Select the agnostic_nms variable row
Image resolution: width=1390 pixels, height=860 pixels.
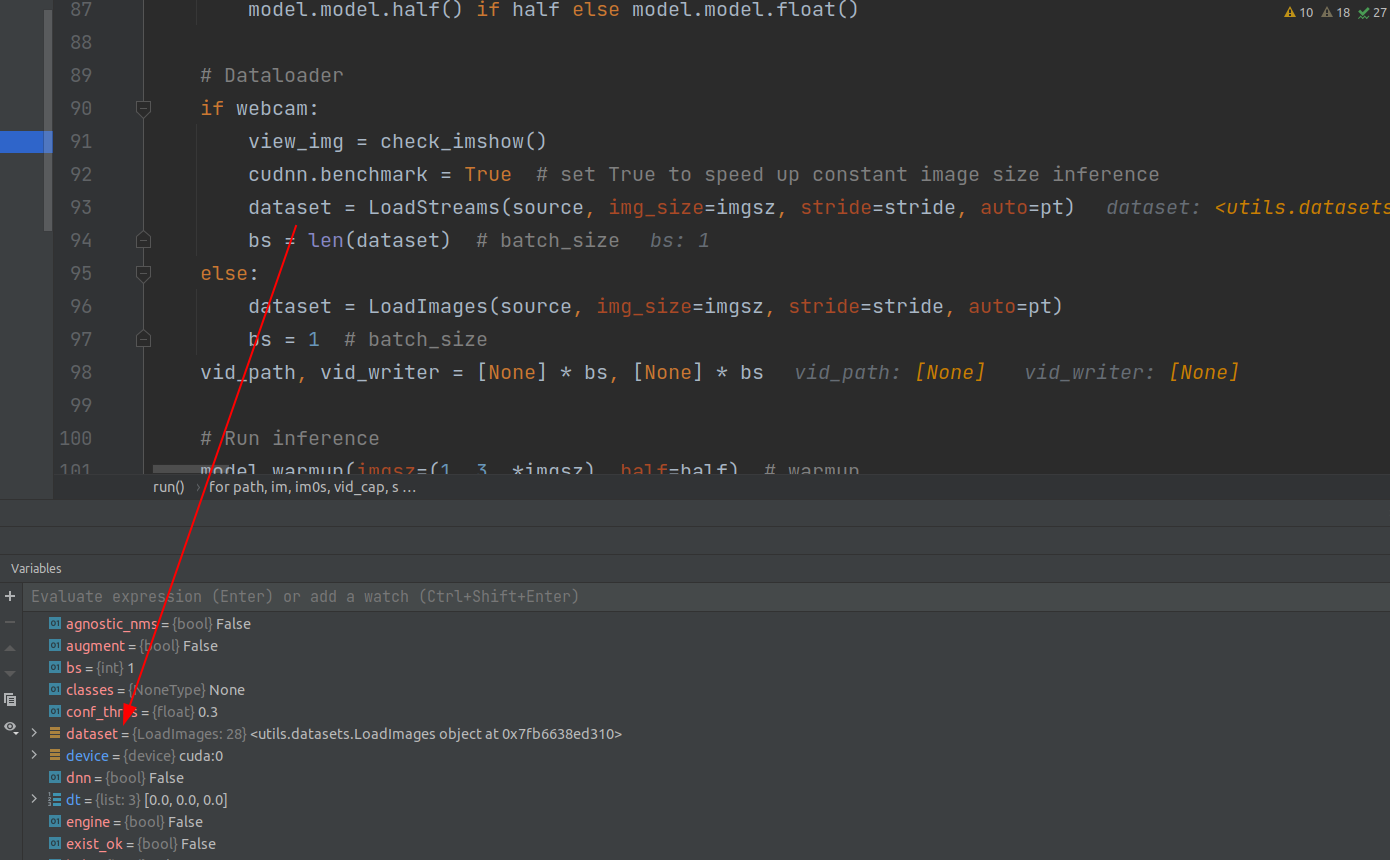coord(705,624)
